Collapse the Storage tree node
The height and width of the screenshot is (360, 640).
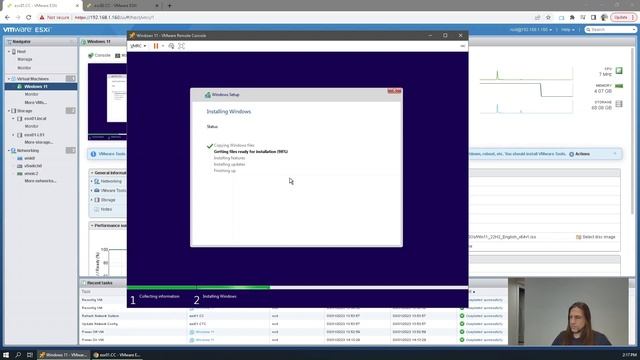click(9, 111)
